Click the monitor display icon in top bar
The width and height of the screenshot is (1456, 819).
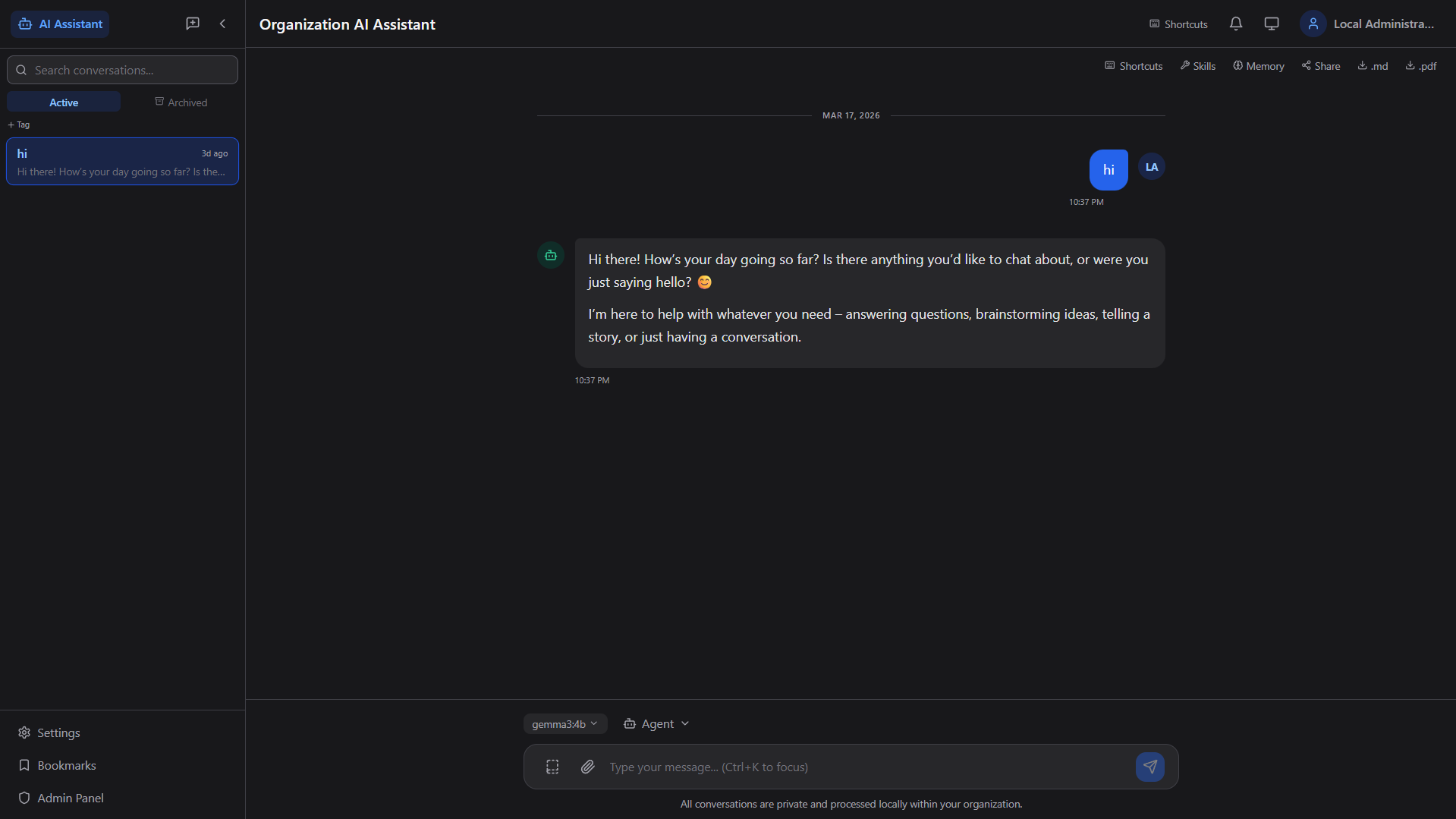1271,24
